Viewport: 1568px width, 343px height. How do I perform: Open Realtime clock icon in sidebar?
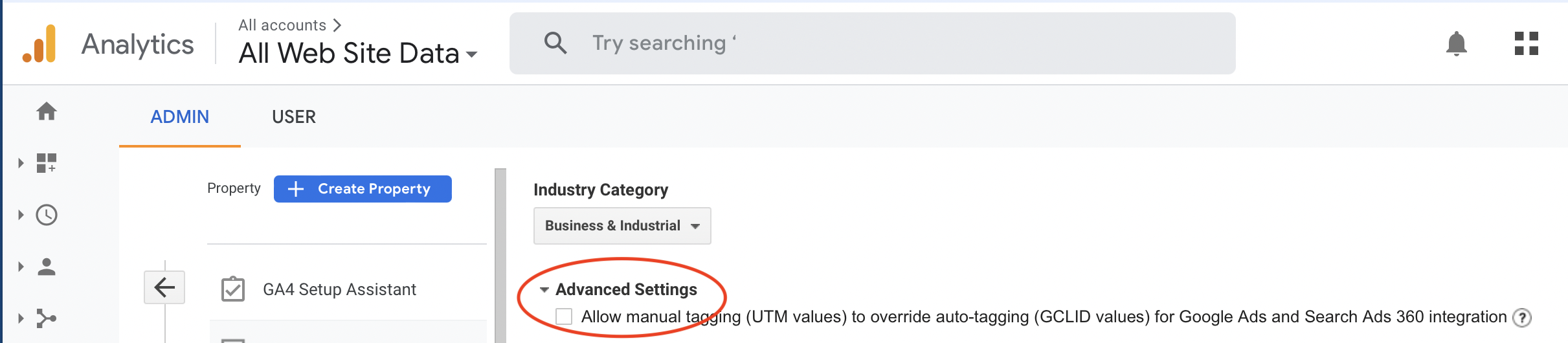(x=47, y=215)
